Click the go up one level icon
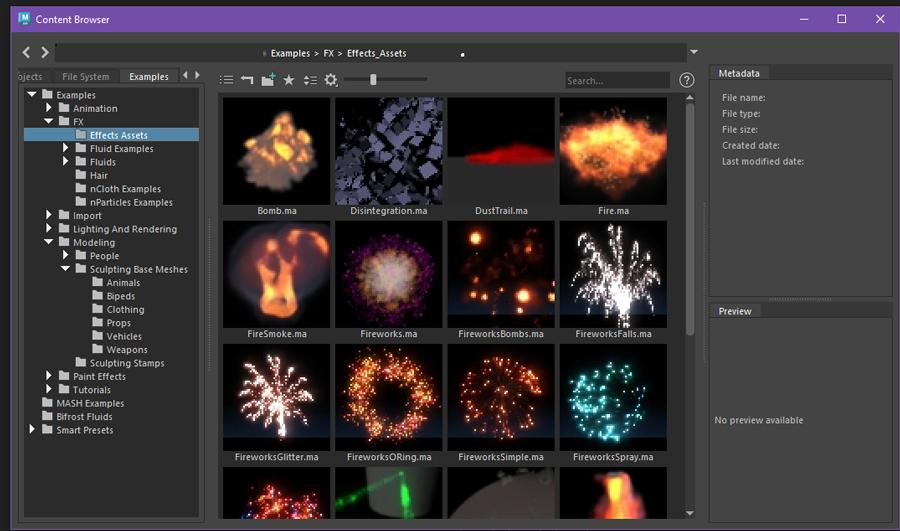Viewport: 900px width, 531px height. click(x=247, y=80)
